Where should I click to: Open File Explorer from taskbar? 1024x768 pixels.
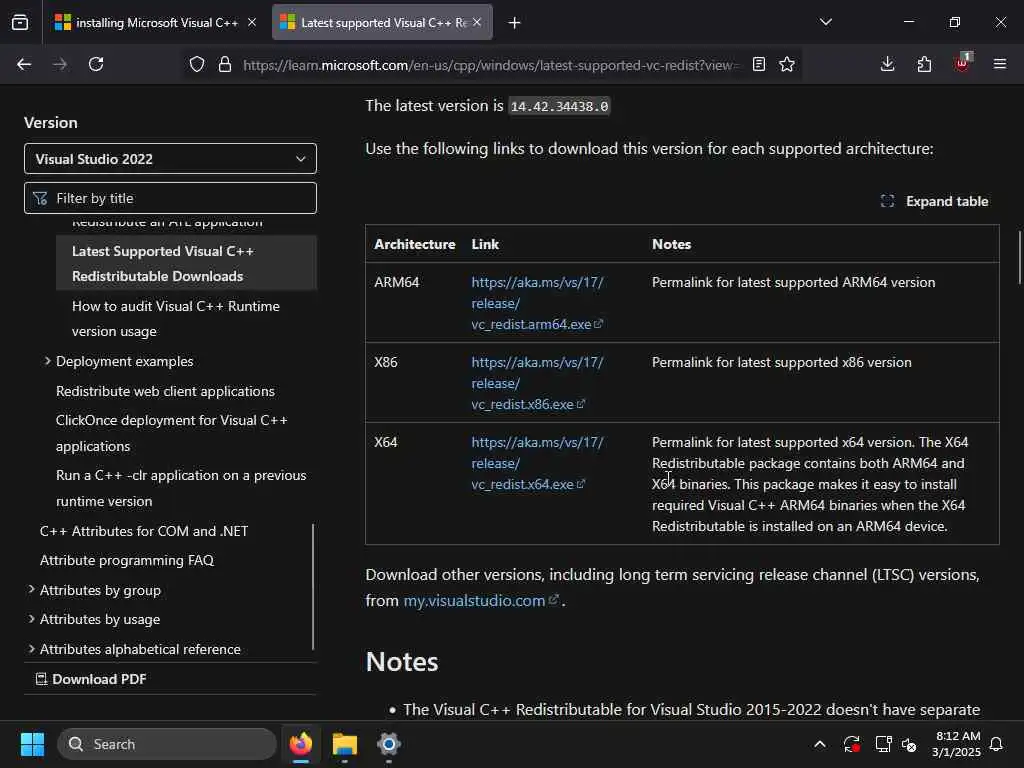(x=345, y=744)
